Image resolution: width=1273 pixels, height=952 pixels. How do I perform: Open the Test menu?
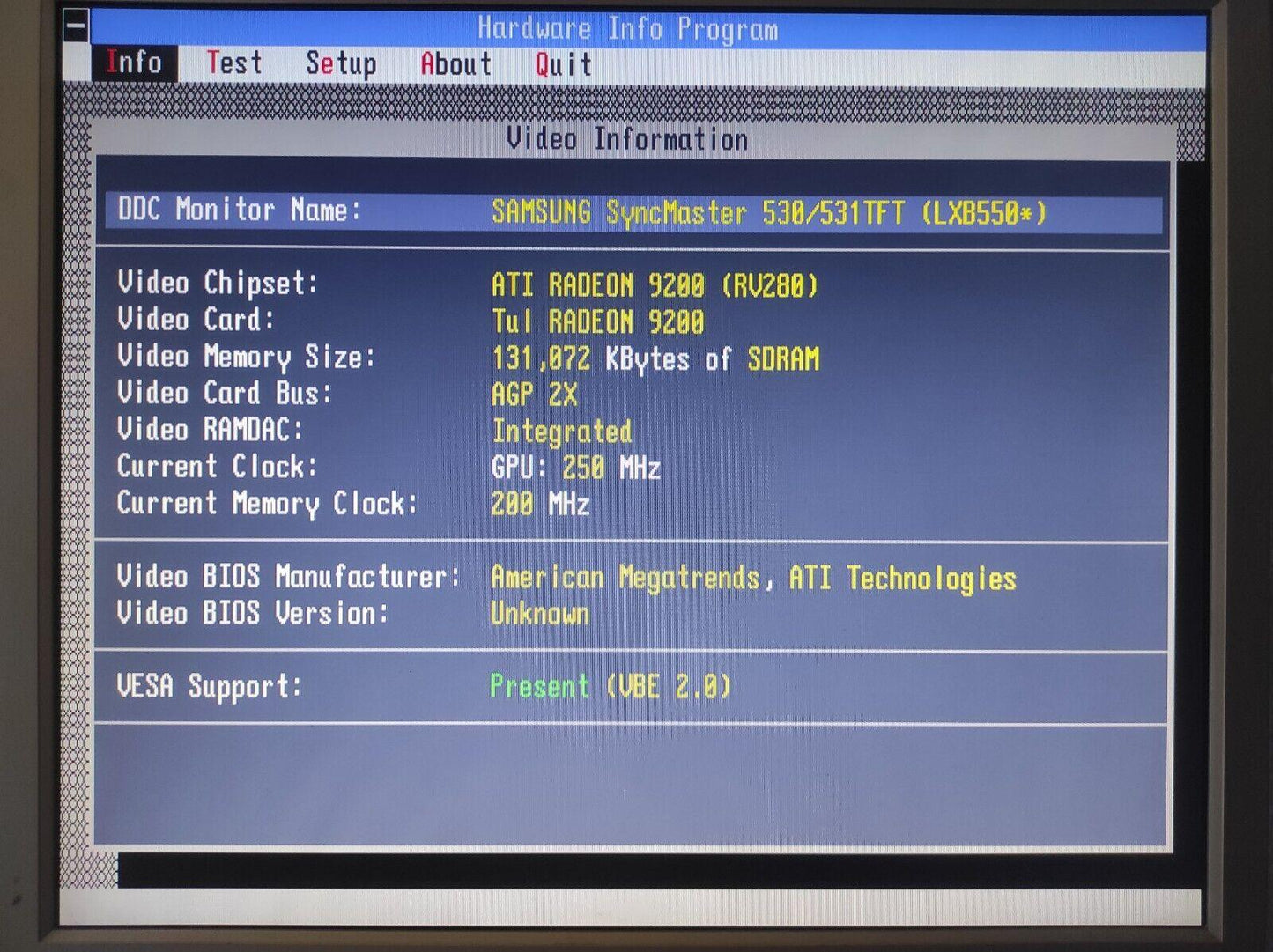point(234,63)
